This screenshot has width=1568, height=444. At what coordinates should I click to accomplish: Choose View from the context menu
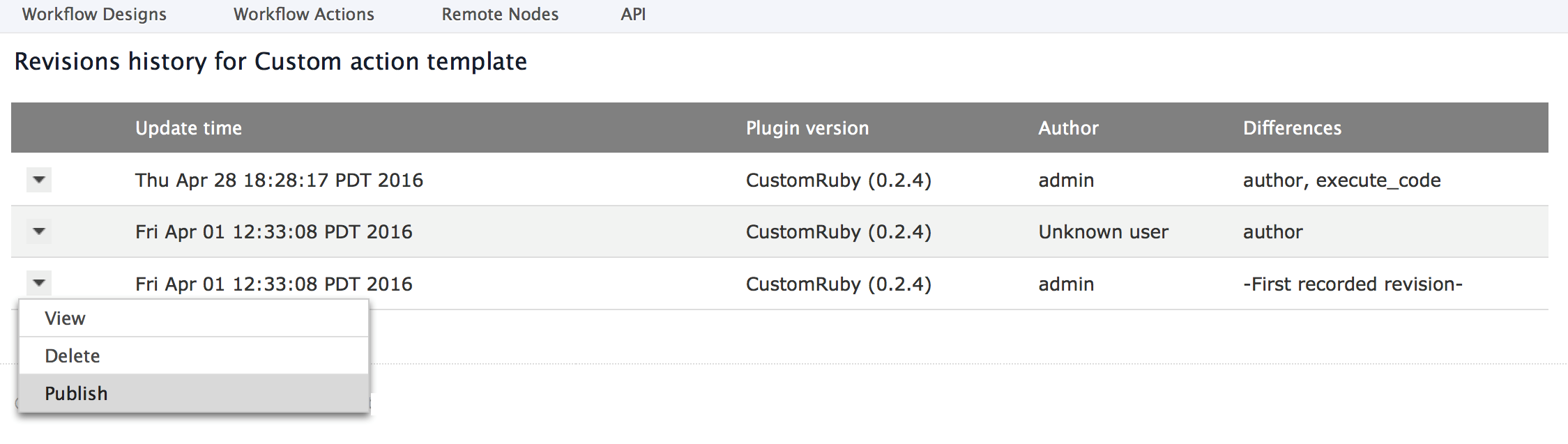pos(194,319)
